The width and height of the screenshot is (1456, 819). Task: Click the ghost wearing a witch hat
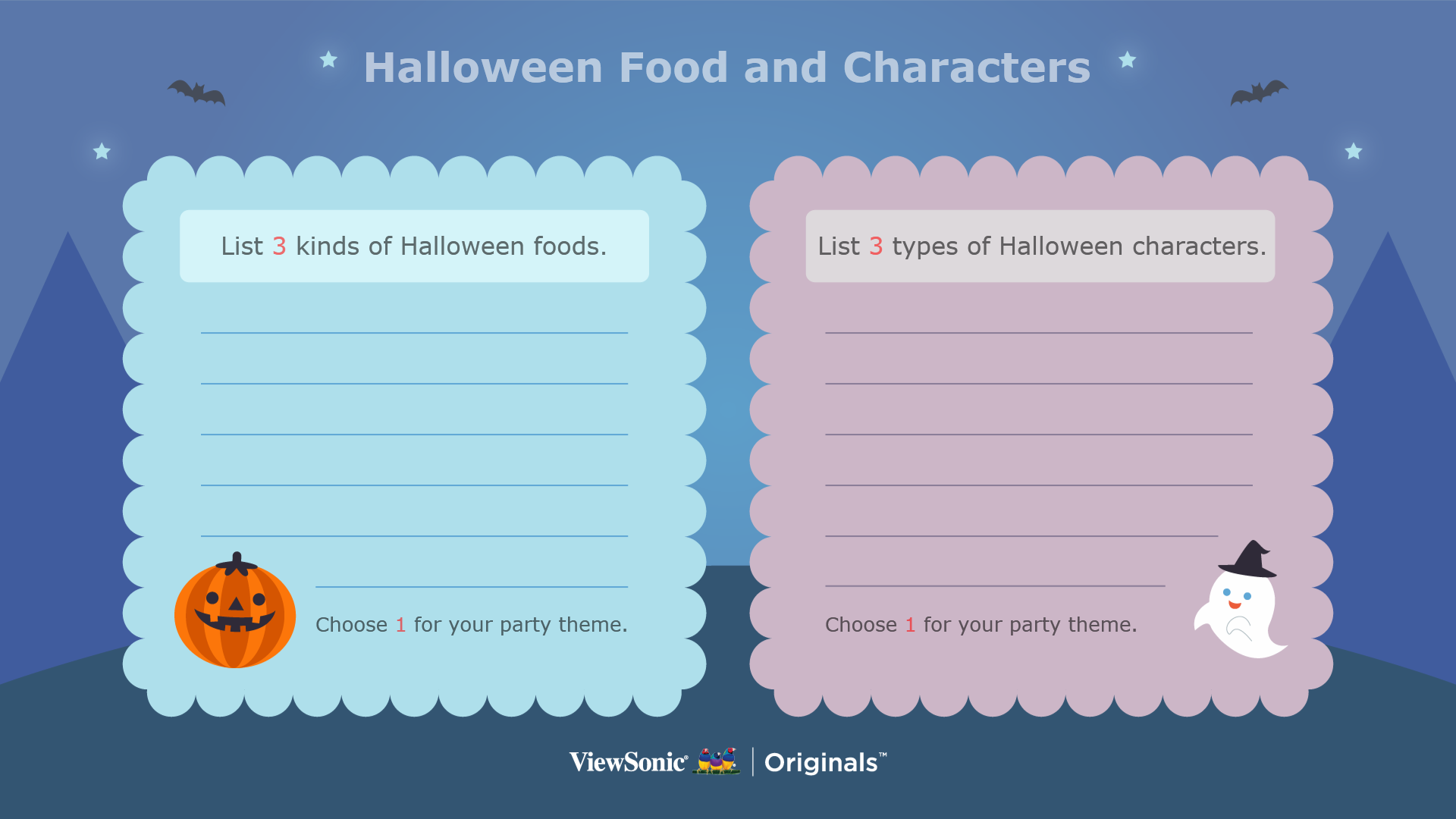click(x=1241, y=599)
